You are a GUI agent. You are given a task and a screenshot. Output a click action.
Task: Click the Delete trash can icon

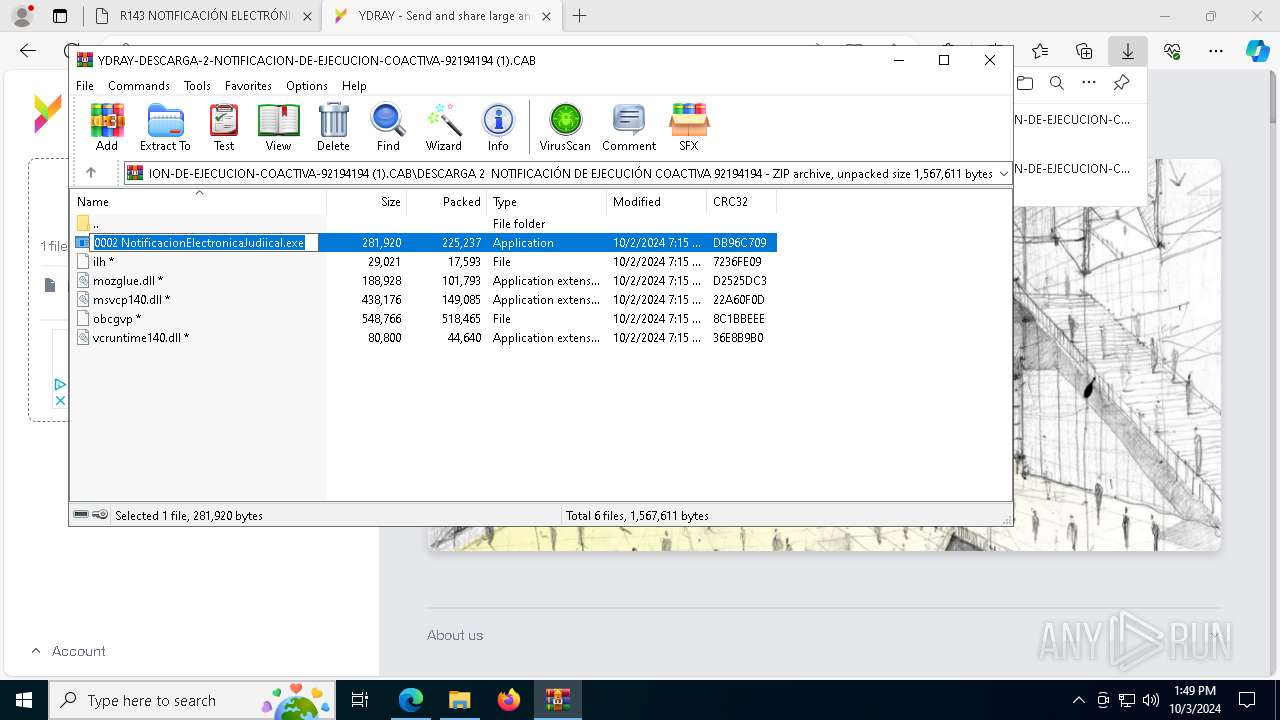[333, 127]
